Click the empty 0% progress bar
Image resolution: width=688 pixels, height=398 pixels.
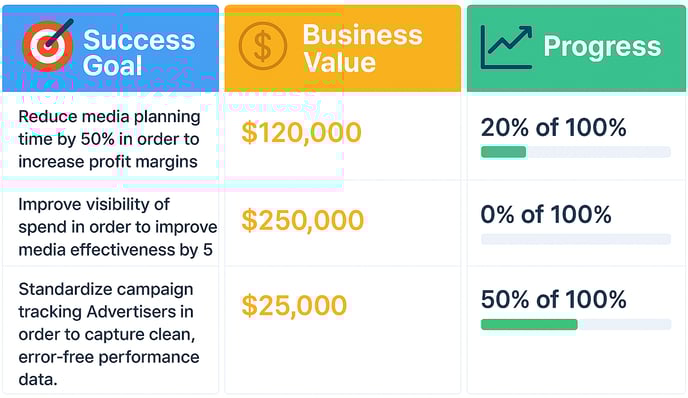(x=576, y=239)
